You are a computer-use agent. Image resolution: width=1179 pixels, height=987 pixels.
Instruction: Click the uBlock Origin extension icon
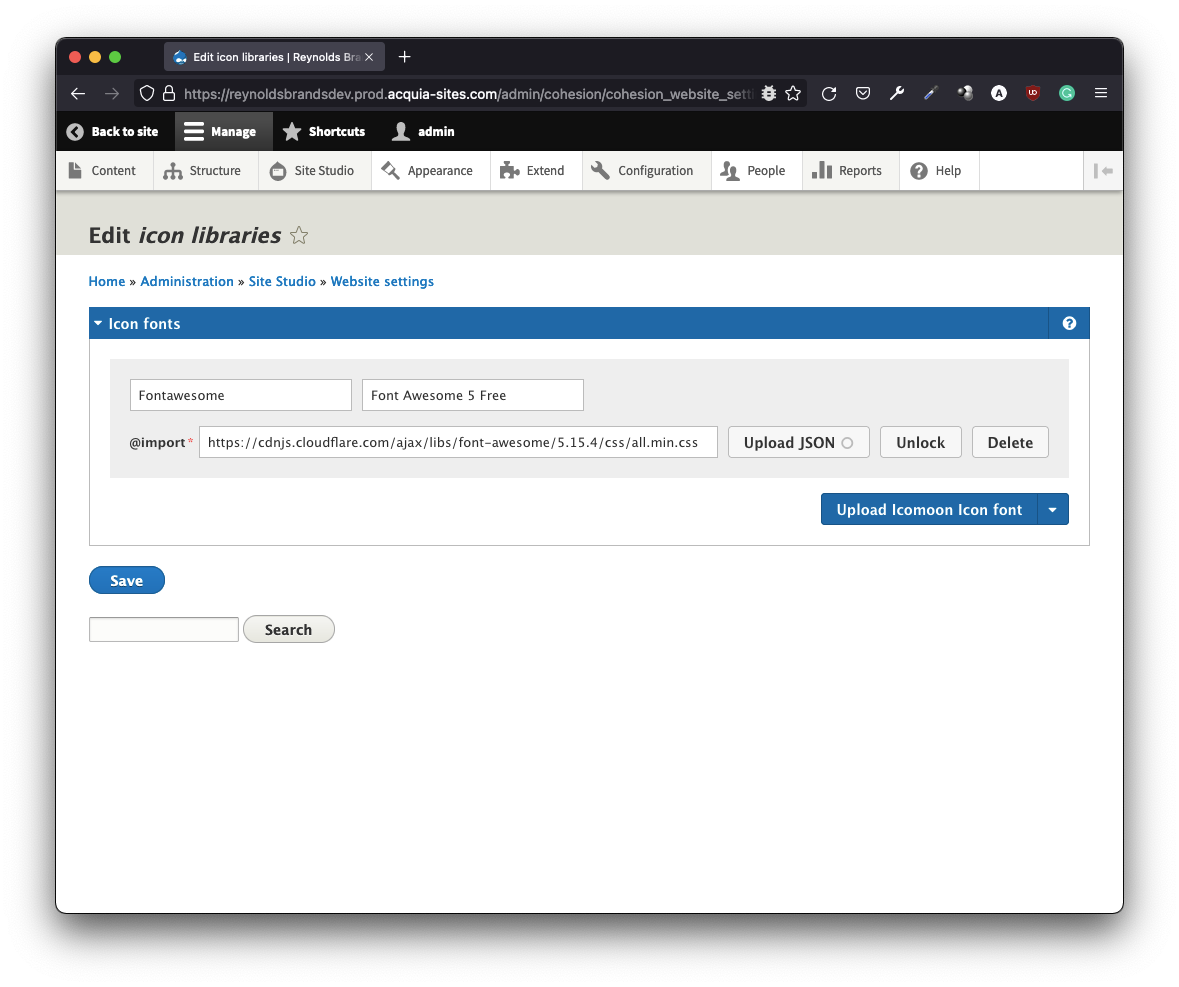pos(1032,93)
